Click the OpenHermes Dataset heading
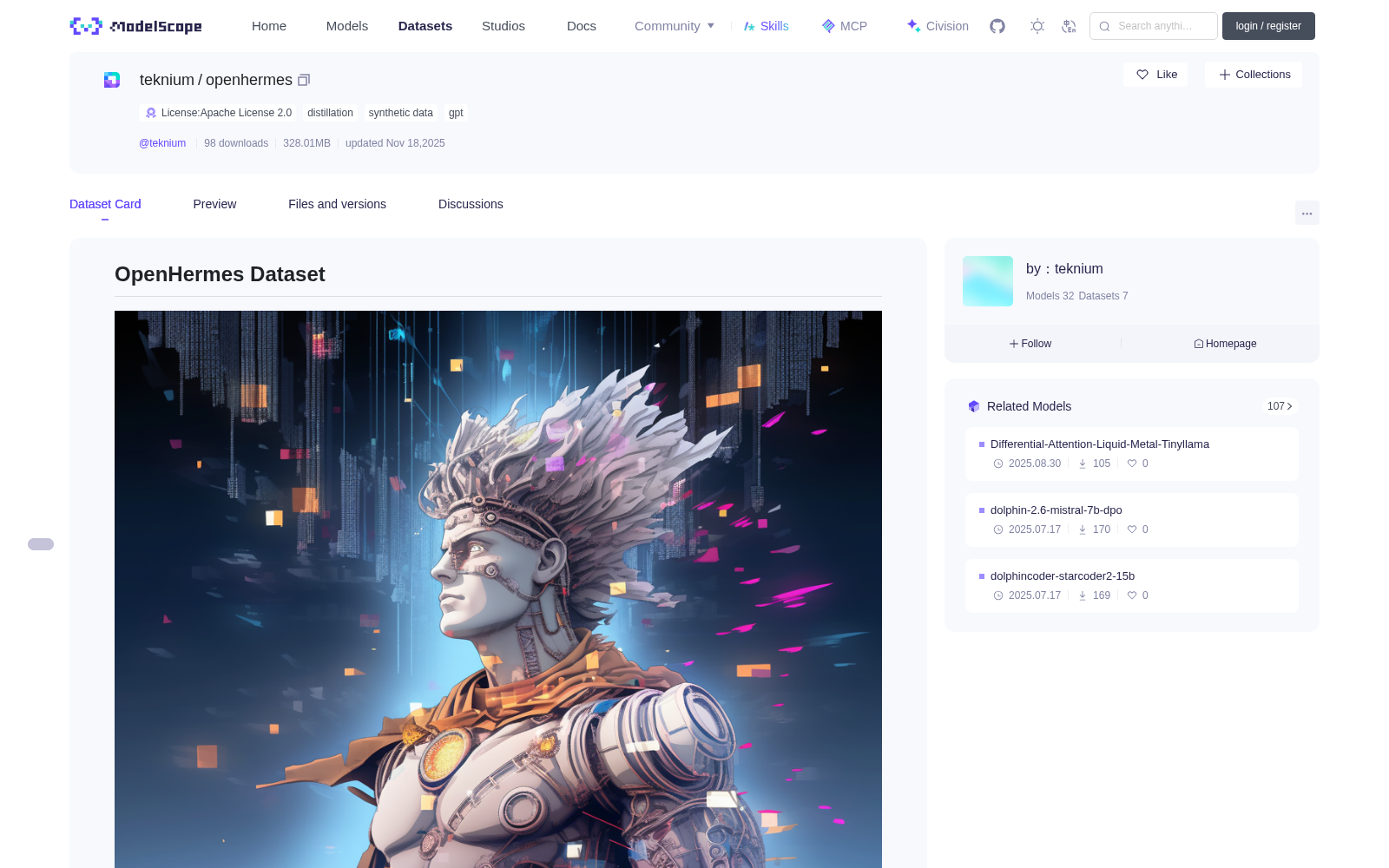 click(220, 274)
